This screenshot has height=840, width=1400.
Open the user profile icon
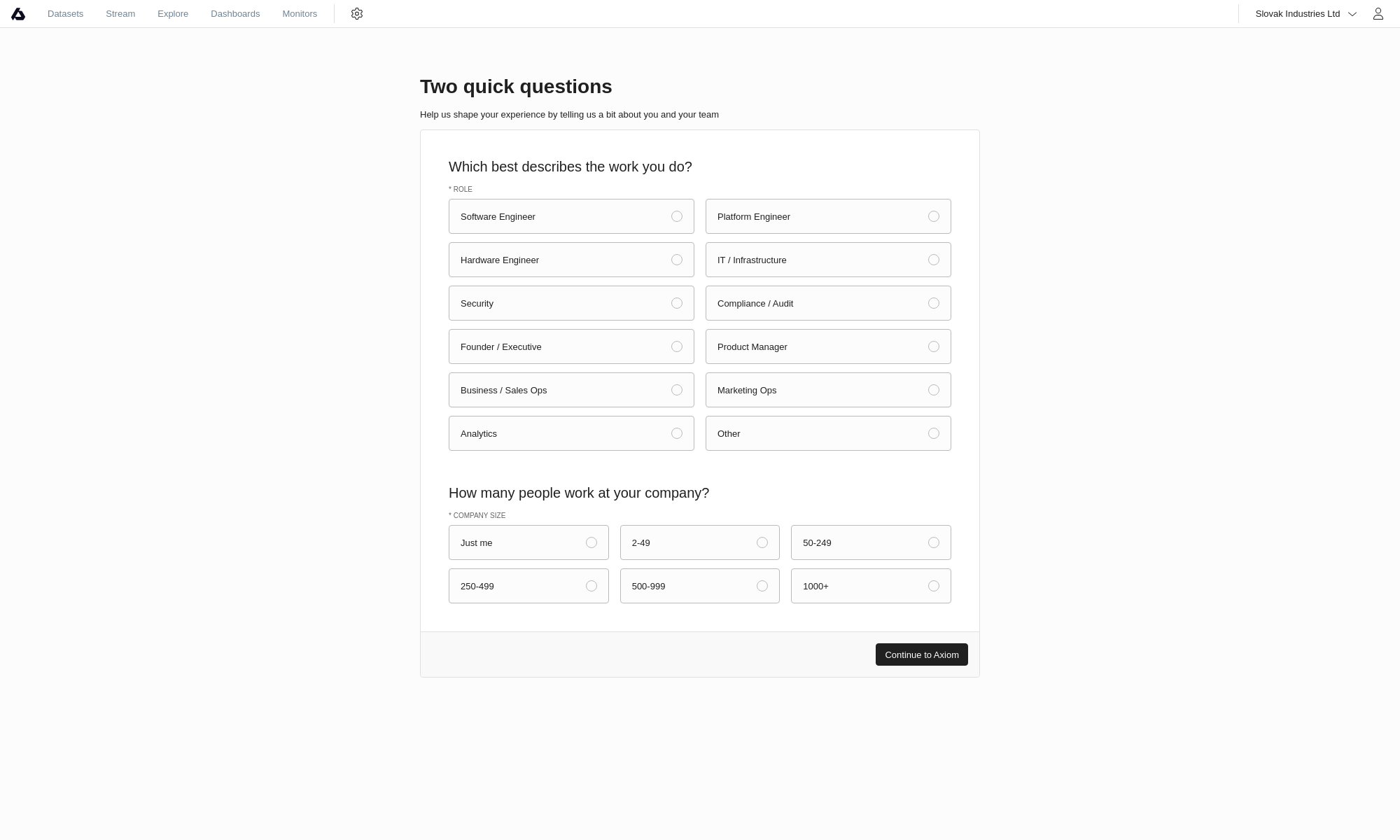[1378, 14]
